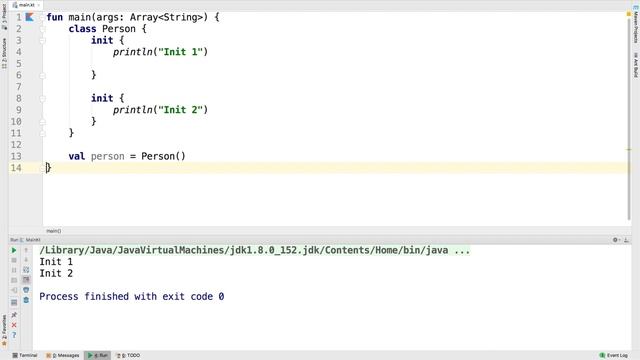
Task: Collapse the Person class fold on line 2
Action: pyautogui.click(x=42, y=29)
